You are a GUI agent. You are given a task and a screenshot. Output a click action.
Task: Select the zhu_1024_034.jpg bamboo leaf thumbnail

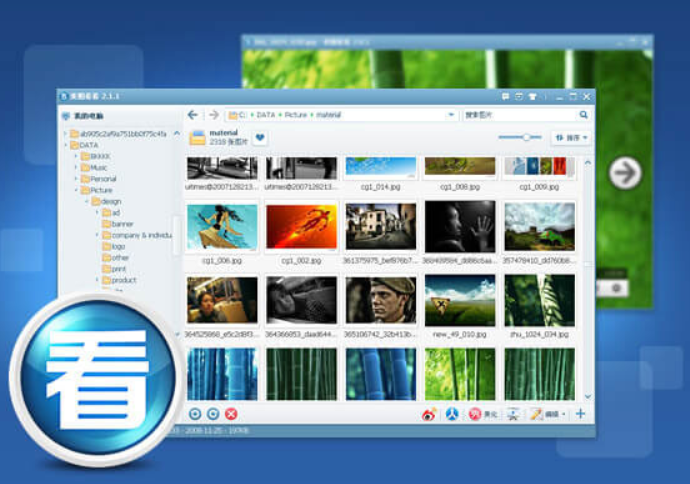[539, 301]
